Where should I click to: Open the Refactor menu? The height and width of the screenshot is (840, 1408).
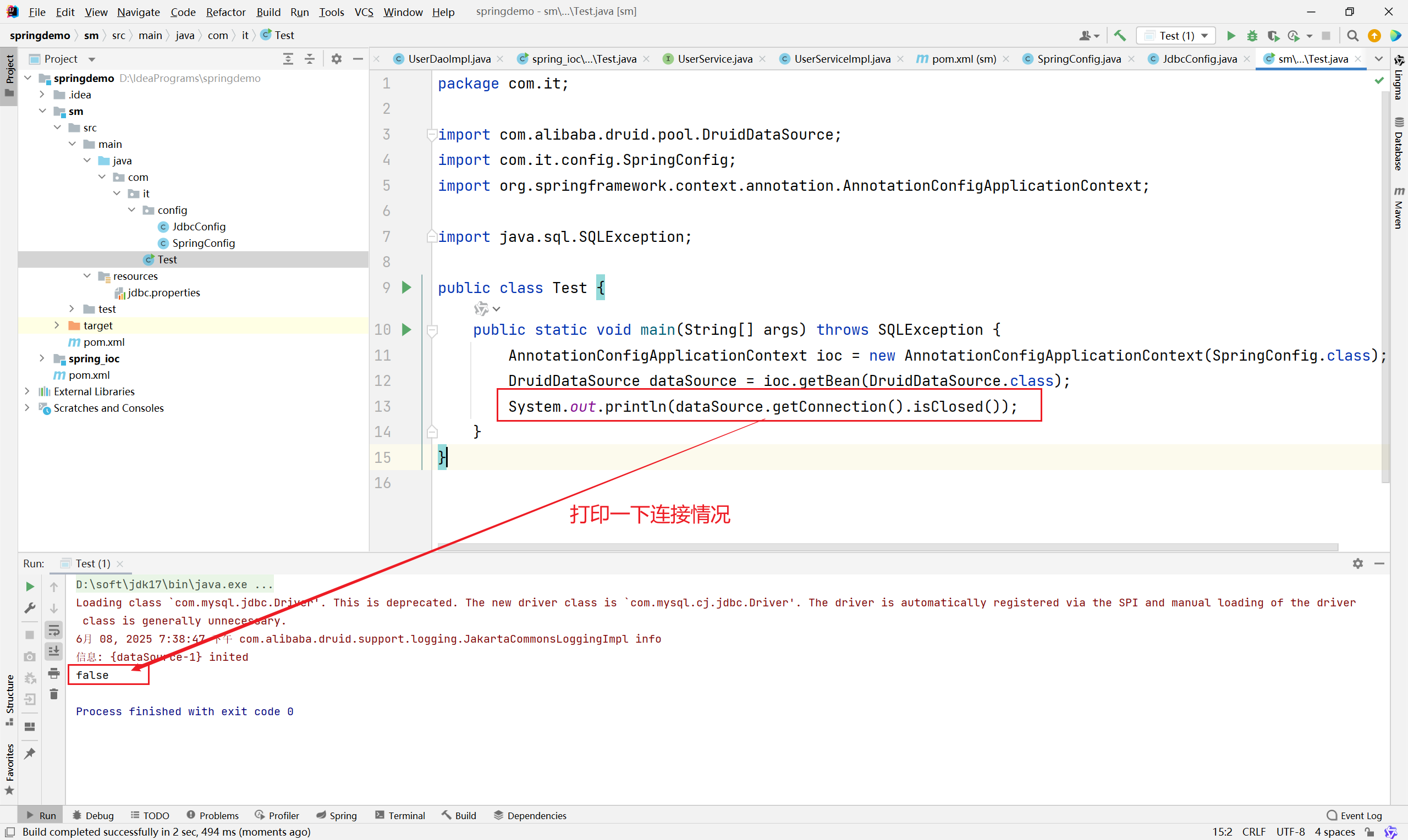pos(226,12)
